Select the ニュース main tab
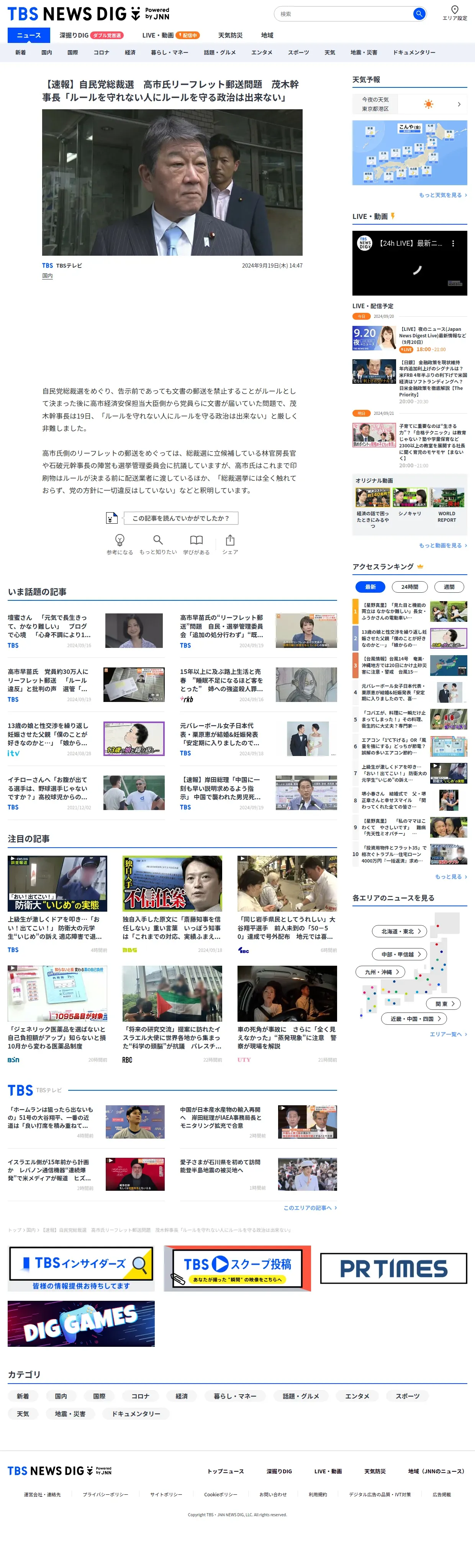 [x=29, y=35]
